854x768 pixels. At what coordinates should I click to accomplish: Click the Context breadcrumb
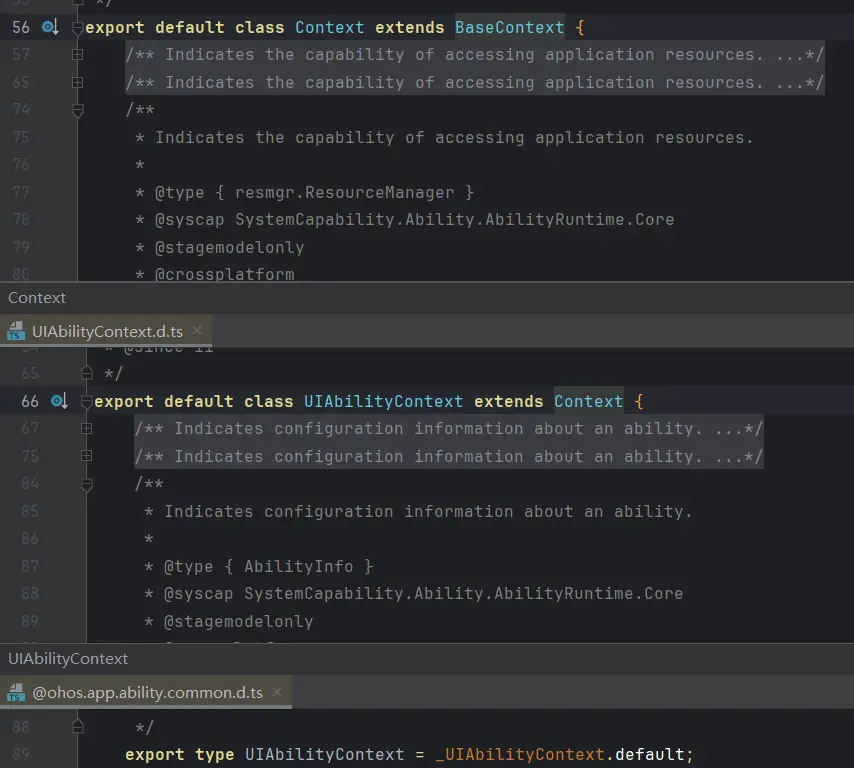(37, 298)
